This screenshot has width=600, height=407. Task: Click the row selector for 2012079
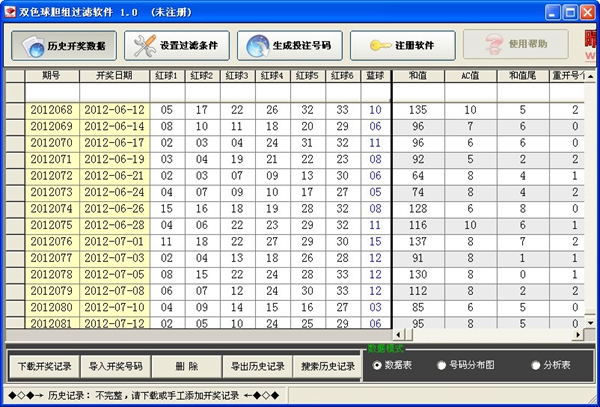(x=15, y=291)
